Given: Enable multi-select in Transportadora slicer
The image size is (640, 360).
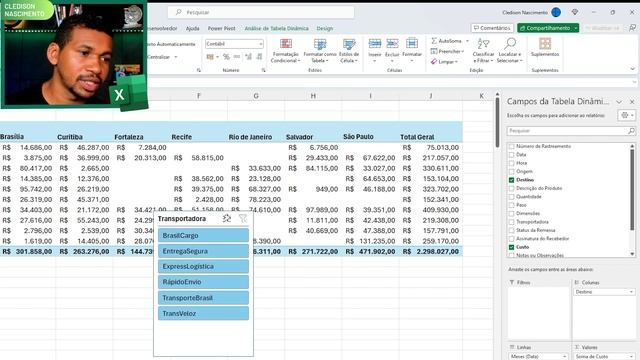Looking at the screenshot, I should click(227, 219).
